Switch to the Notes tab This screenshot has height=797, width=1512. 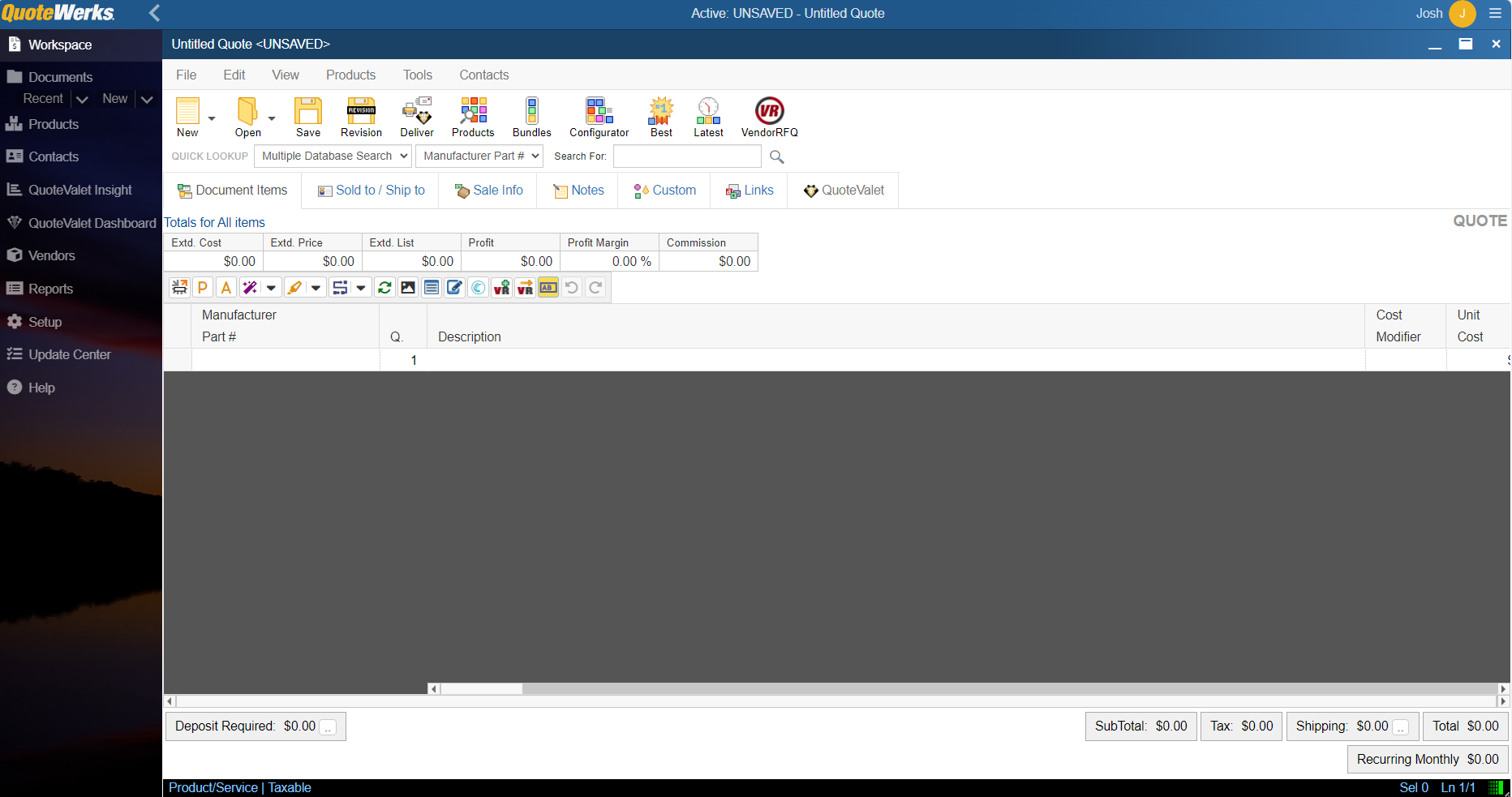pos(578,191)
